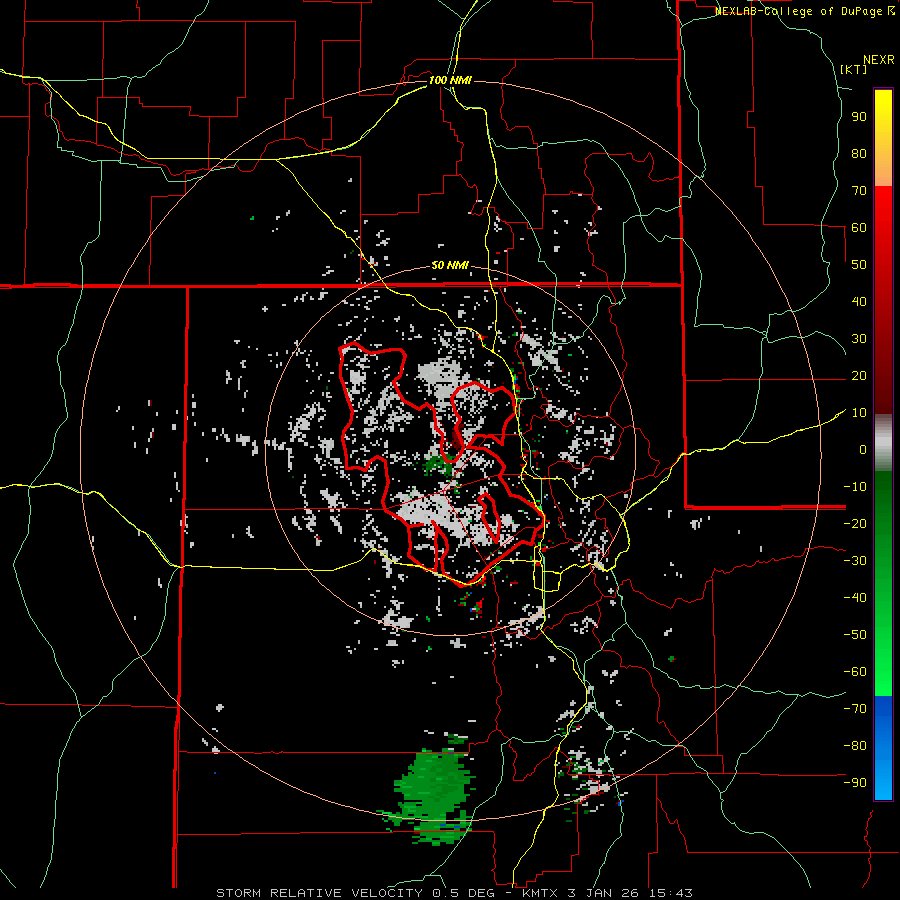
Task: Click the -40 value on the velocity scale
Action: coord(855,598)
